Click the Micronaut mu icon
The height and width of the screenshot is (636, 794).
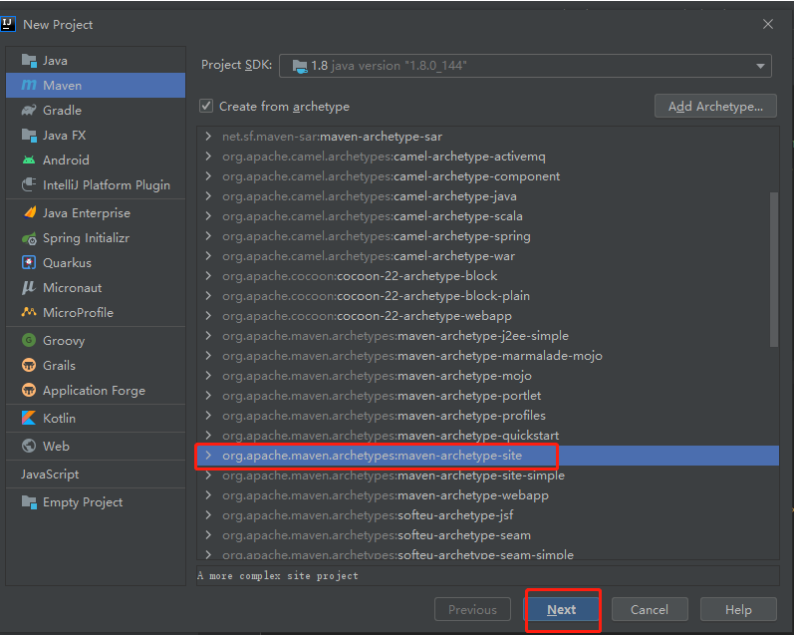(x=28, y=288)
